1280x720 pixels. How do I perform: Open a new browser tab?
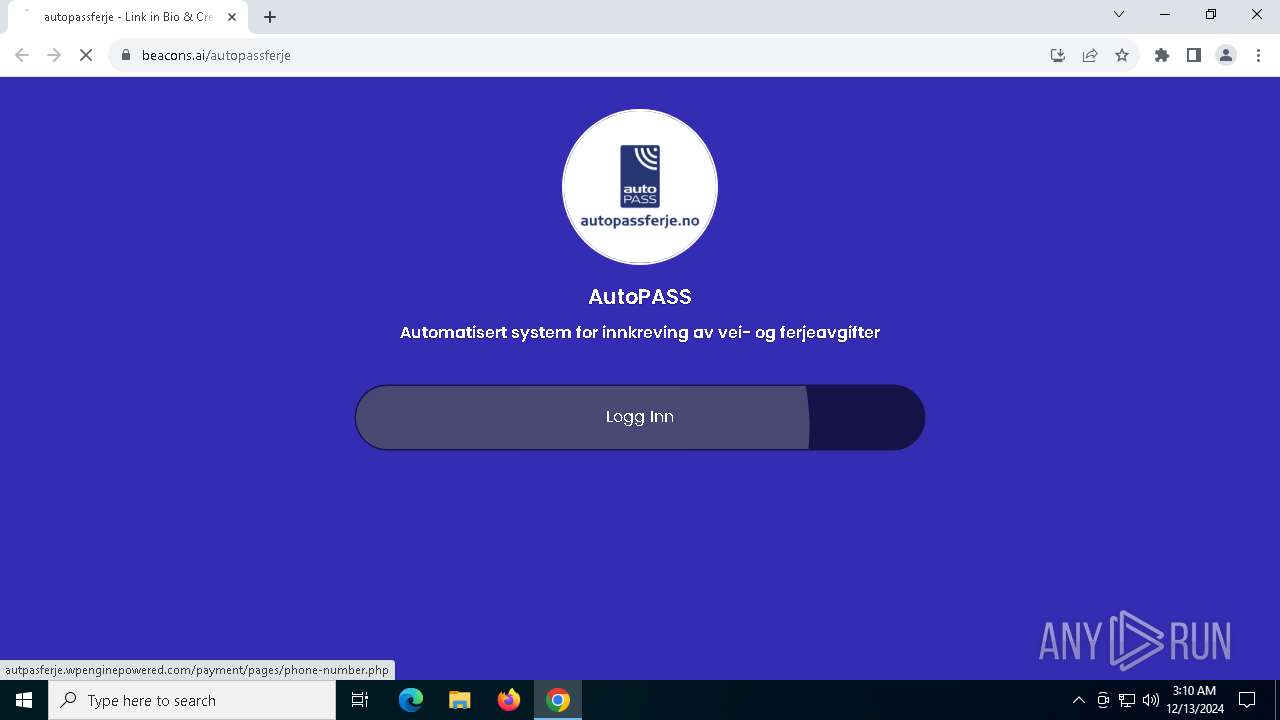(x=270, y=17)
